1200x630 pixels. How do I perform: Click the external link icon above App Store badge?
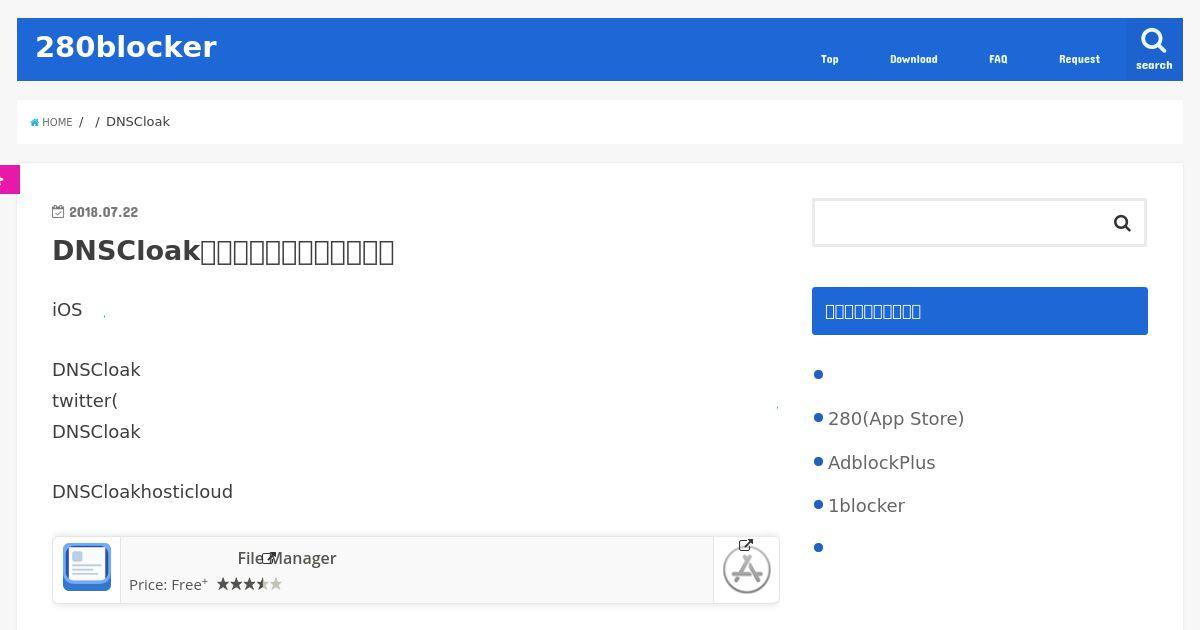(x=746, y=545)
